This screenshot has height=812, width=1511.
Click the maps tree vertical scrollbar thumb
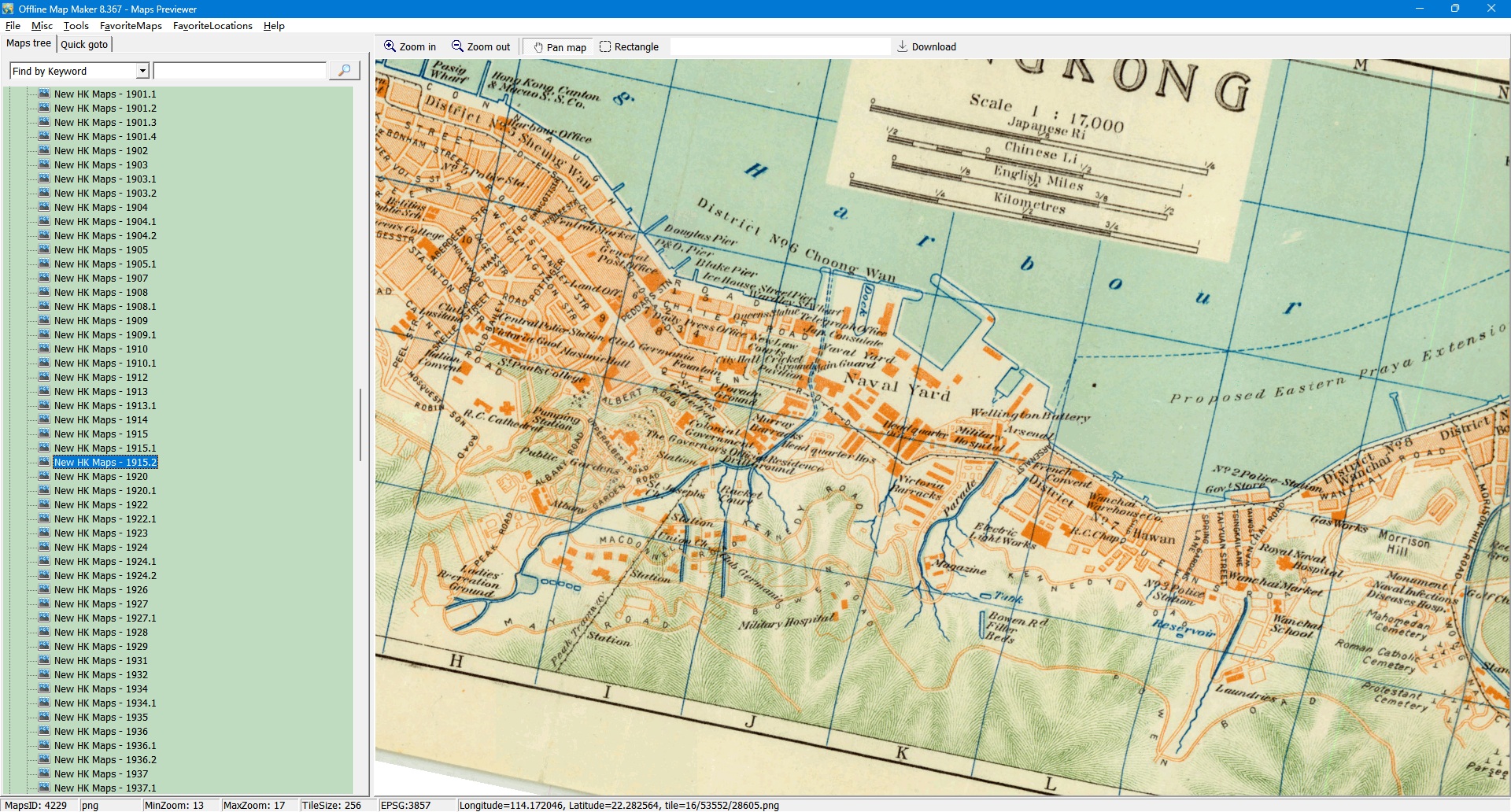[360, 425]
